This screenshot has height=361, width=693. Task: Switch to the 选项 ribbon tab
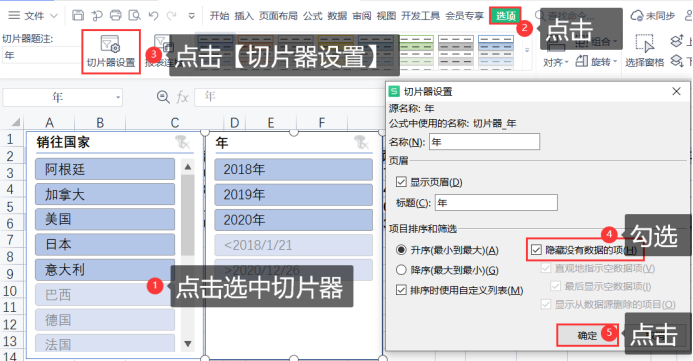click(506, 16)
